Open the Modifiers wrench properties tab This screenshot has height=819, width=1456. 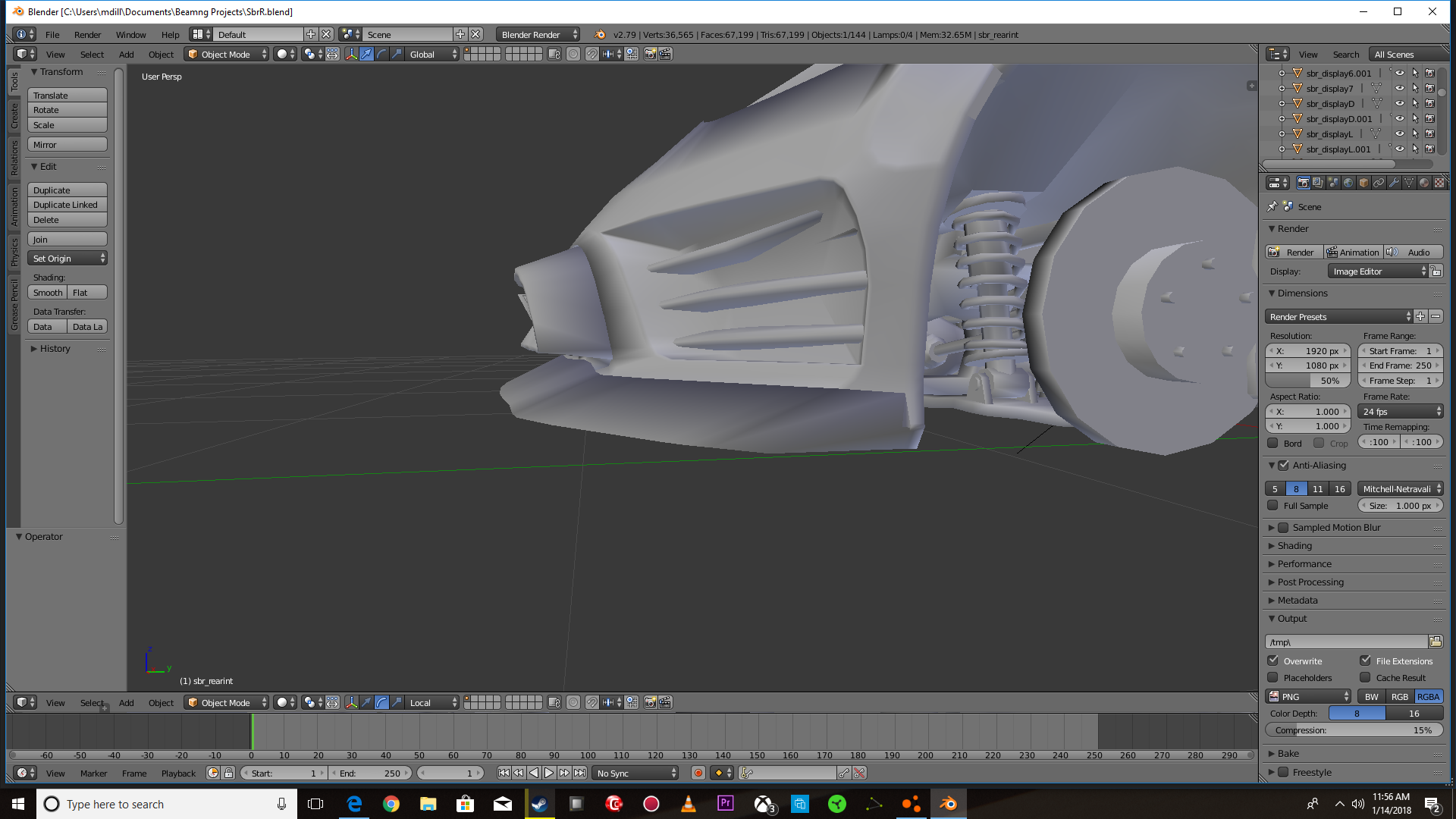click(x=1394, y=183)
